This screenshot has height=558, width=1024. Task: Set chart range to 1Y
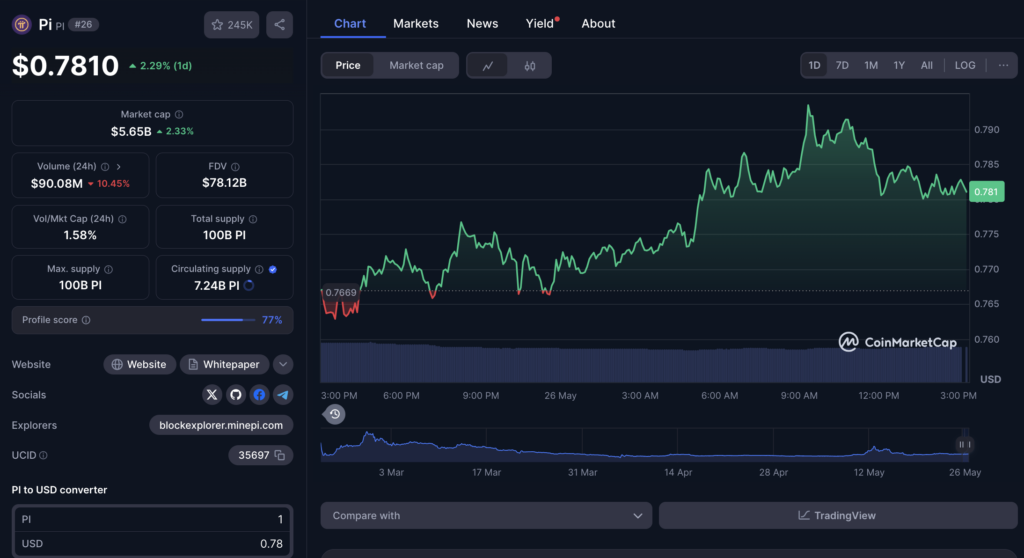pos(899,65)
